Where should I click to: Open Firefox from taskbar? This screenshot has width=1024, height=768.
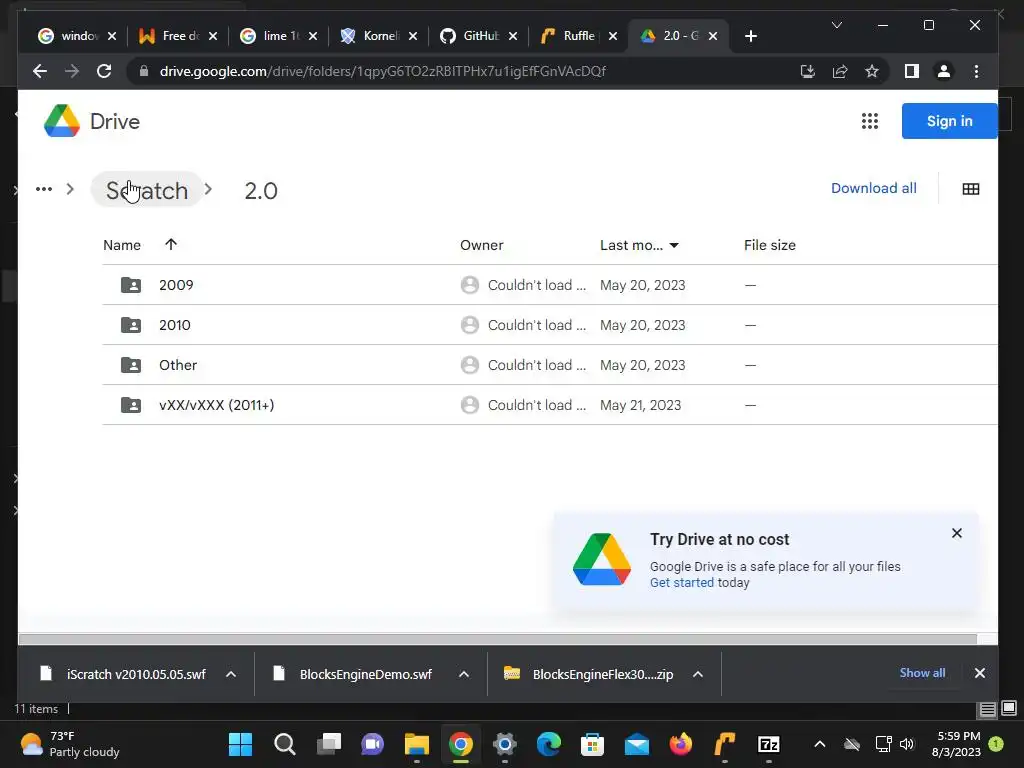coord(680,744)
